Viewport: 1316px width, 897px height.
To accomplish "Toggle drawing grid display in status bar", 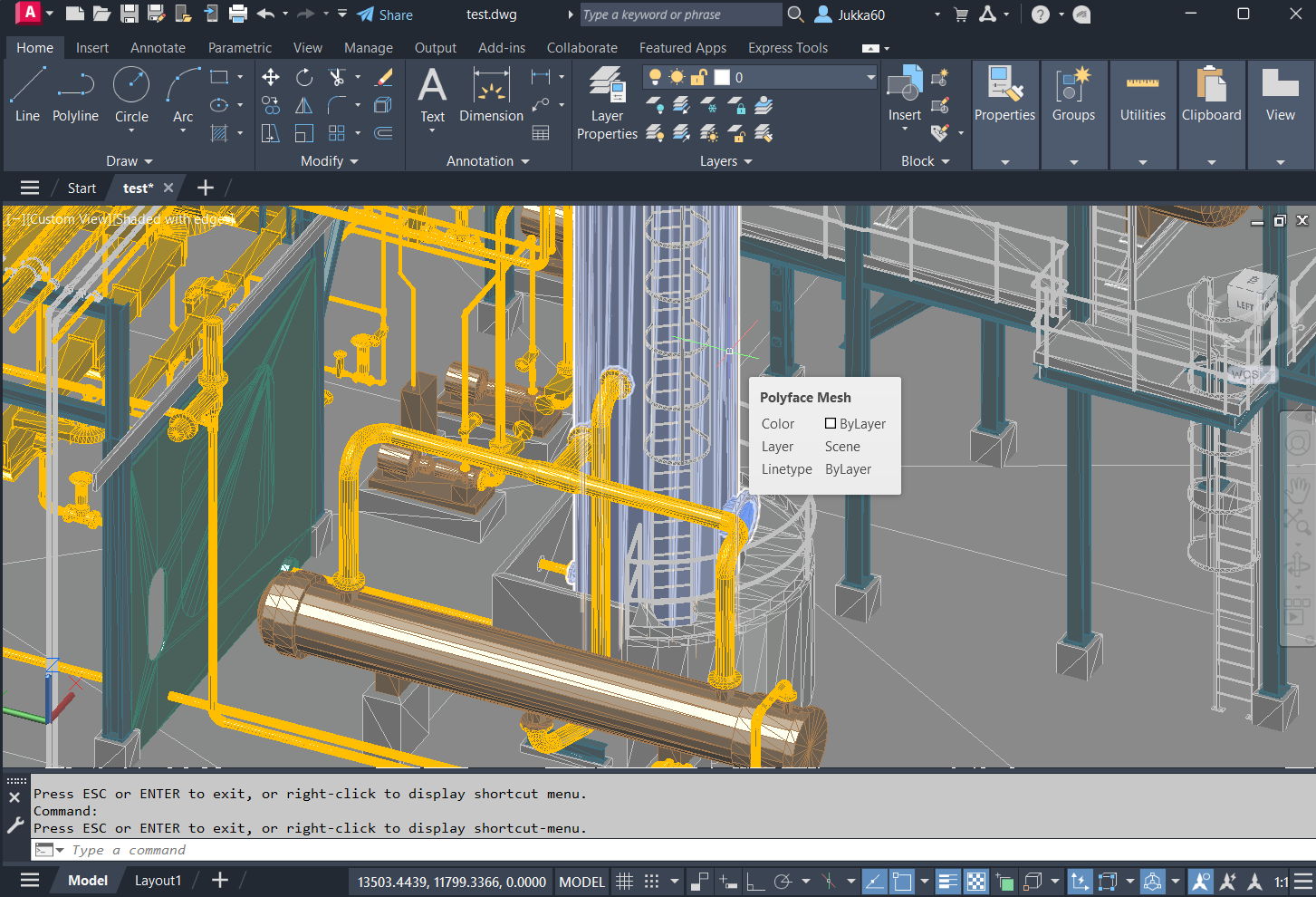I will tap(624, 881).
